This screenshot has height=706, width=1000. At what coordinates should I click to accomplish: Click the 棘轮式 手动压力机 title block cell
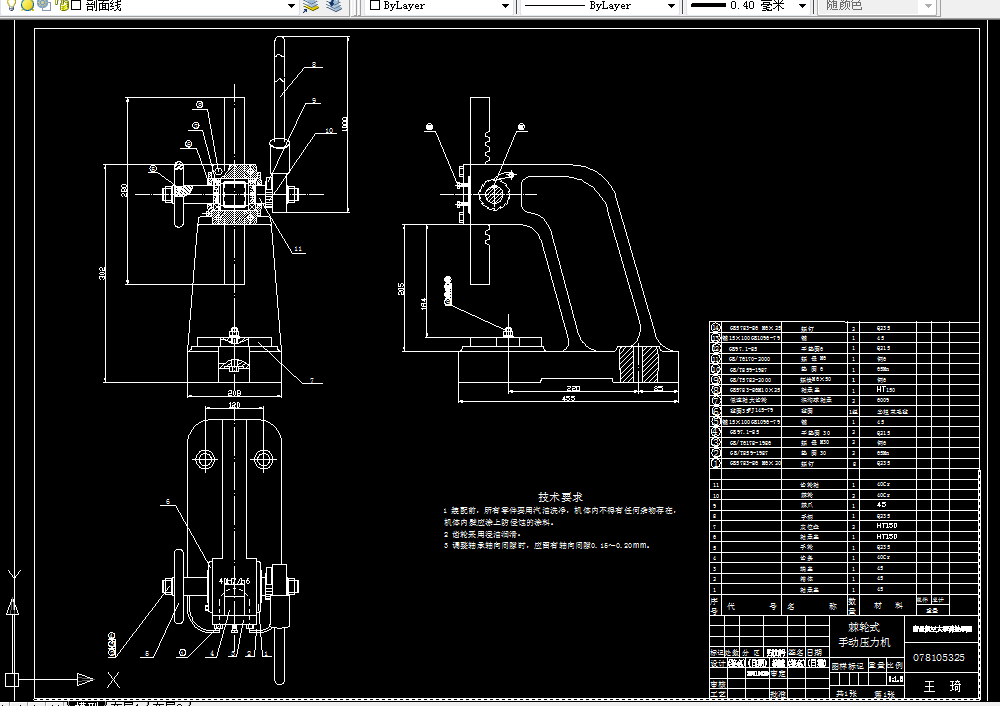coord(866,634)
